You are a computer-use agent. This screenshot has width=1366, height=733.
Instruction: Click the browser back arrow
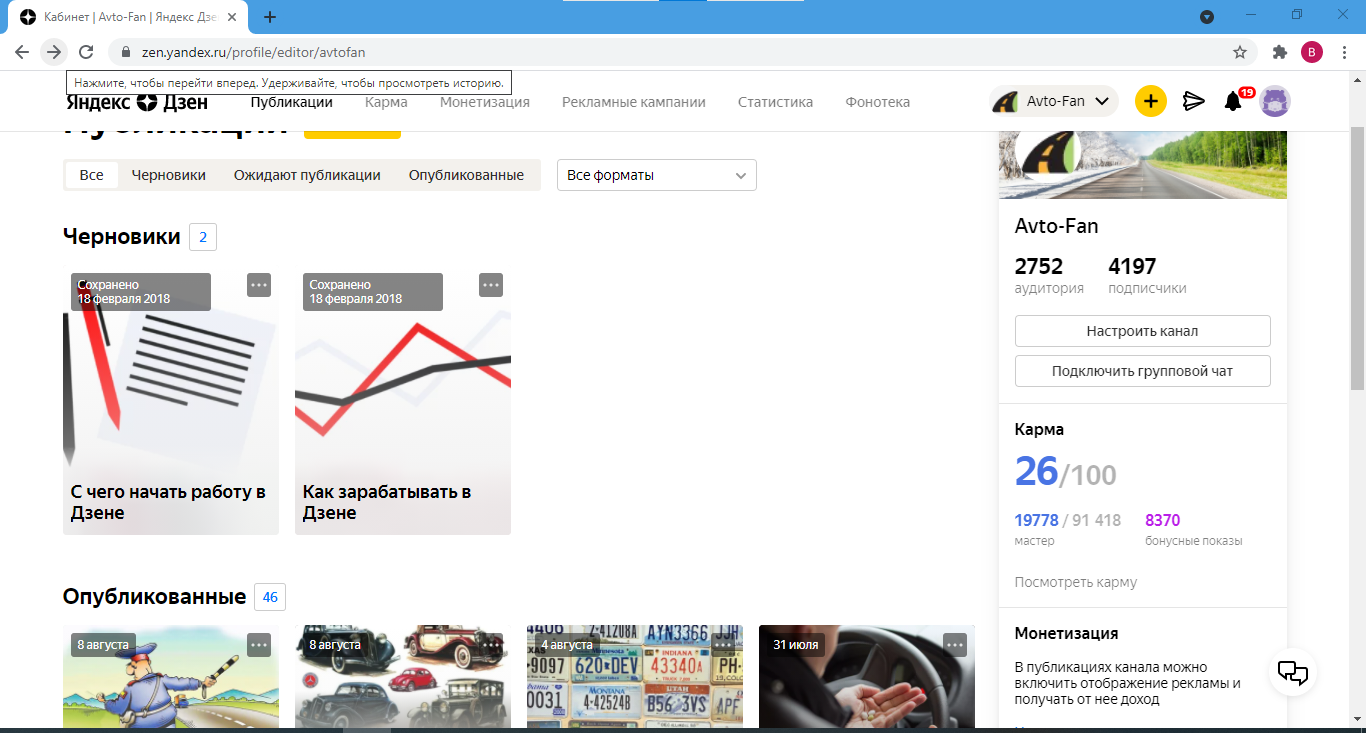(22, 52)
